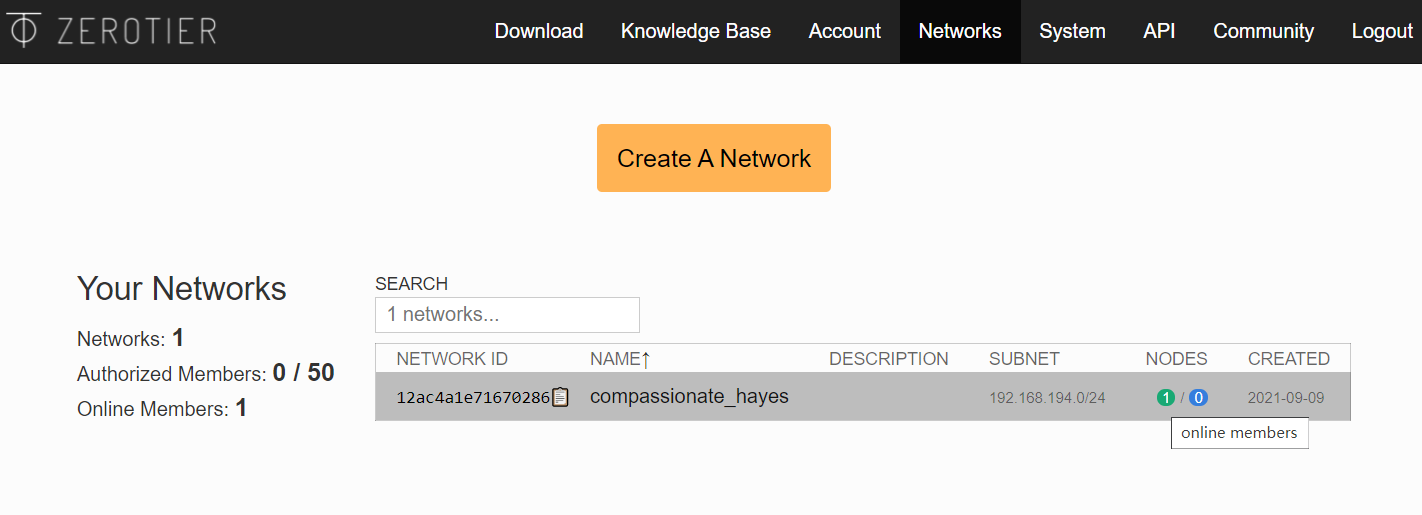Visit the Community page
This screenshot has height=515, width=1422.
[1263, 31]
